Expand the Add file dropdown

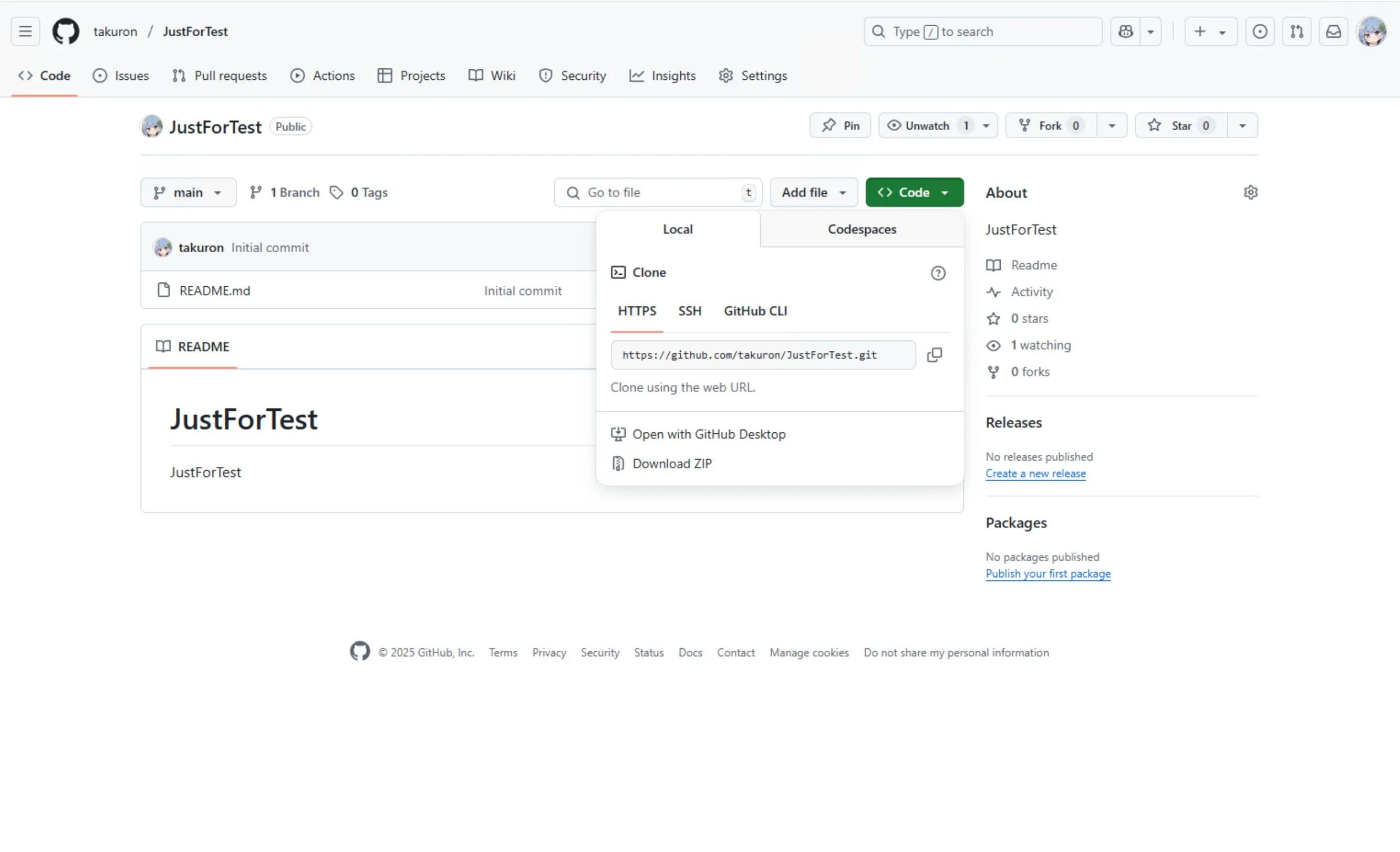pos(814,193)
